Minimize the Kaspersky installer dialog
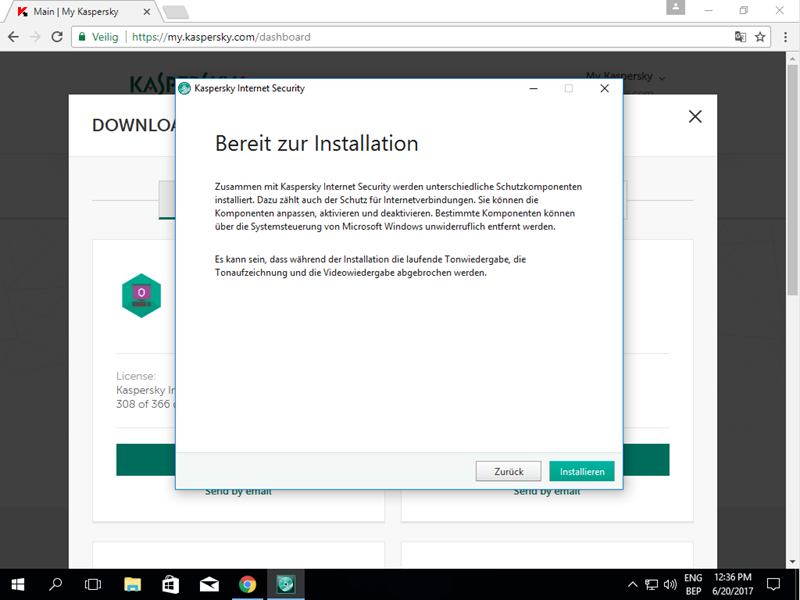The image size is (800, 600). [x=533, y=88]
